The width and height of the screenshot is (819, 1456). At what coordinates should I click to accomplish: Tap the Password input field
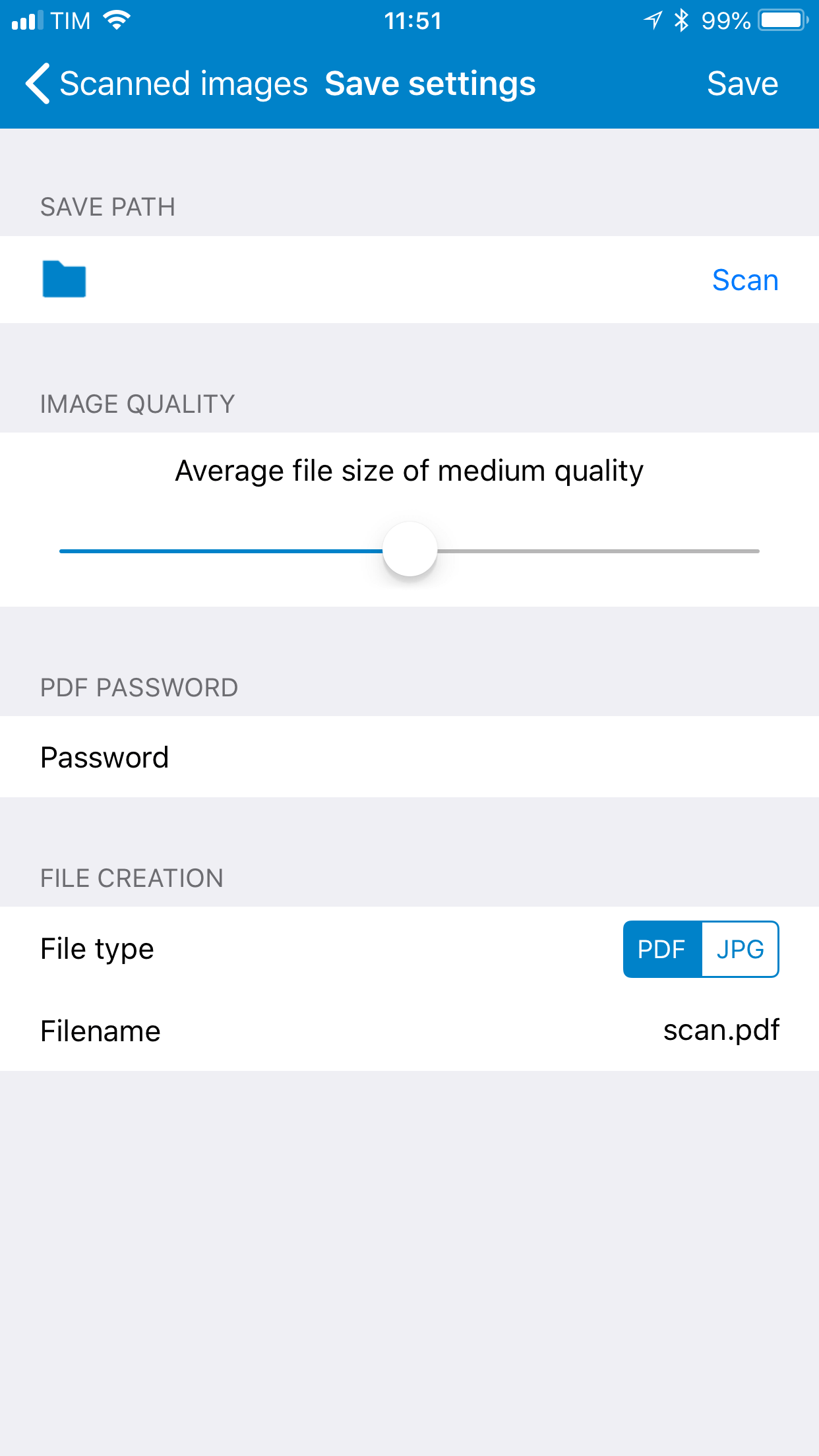tap(409, 757)
